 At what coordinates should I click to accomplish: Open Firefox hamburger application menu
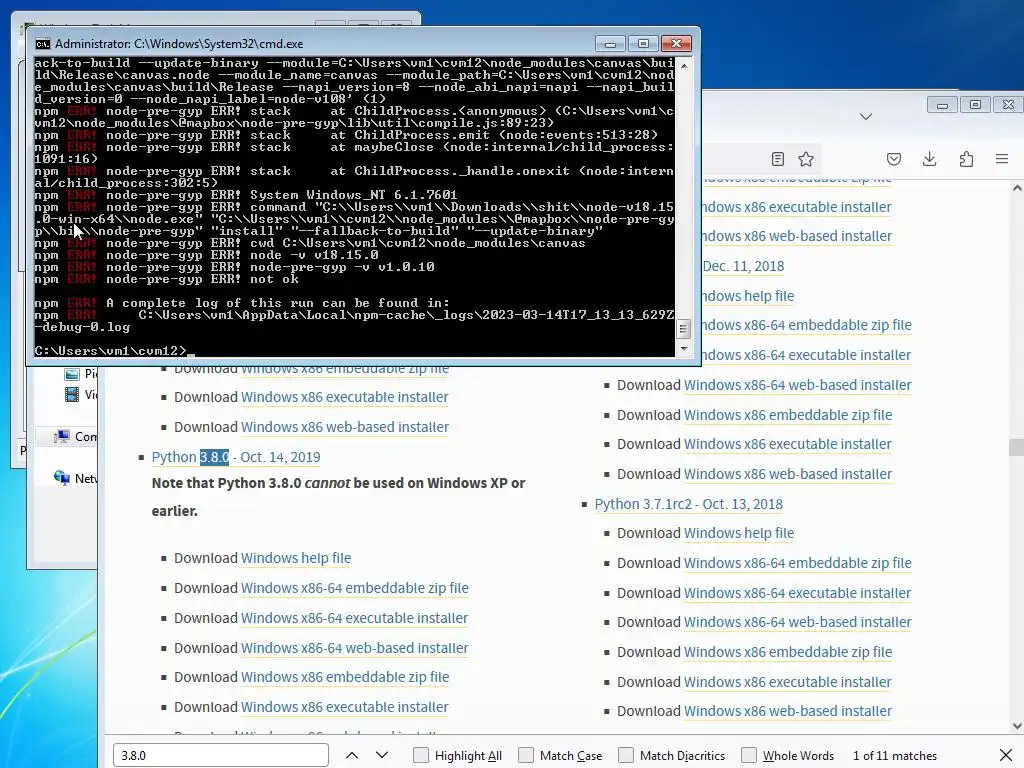tap(1002, 159)
